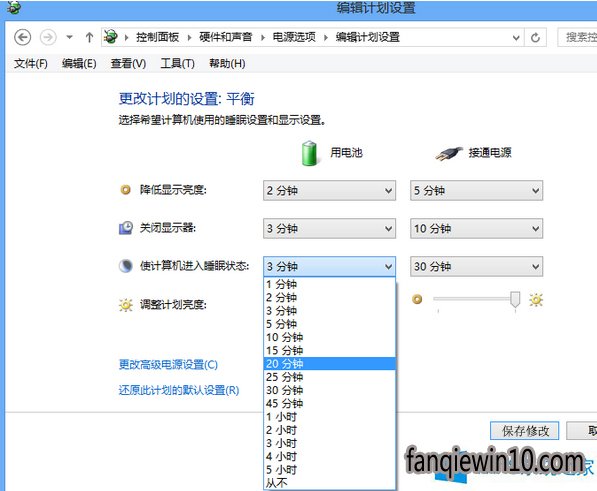
Task: Click 更改高级电源设置(C) link
Action: point(168,365)
